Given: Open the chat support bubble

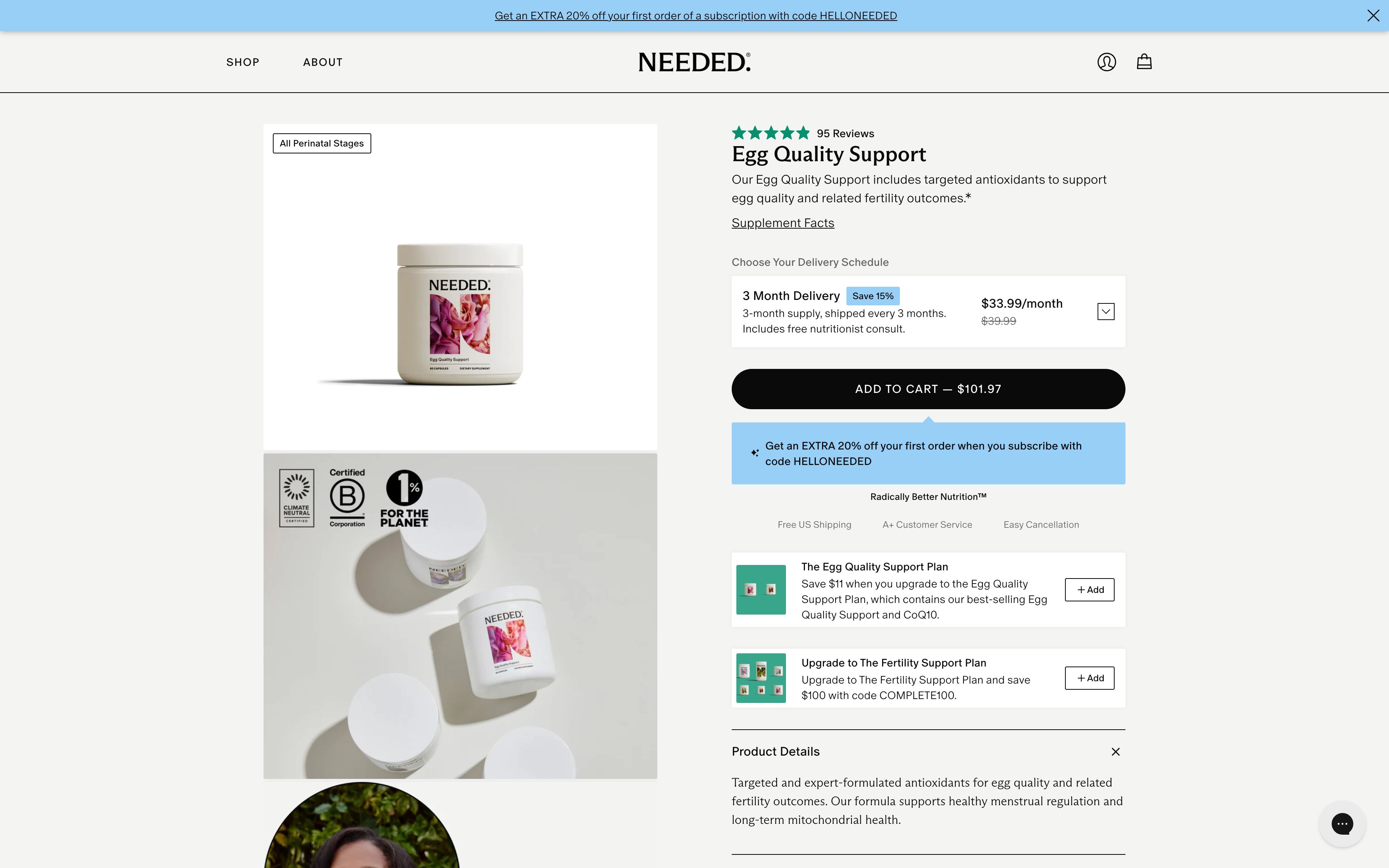Looking at the screenshot, I should [x=1342, y=824].
